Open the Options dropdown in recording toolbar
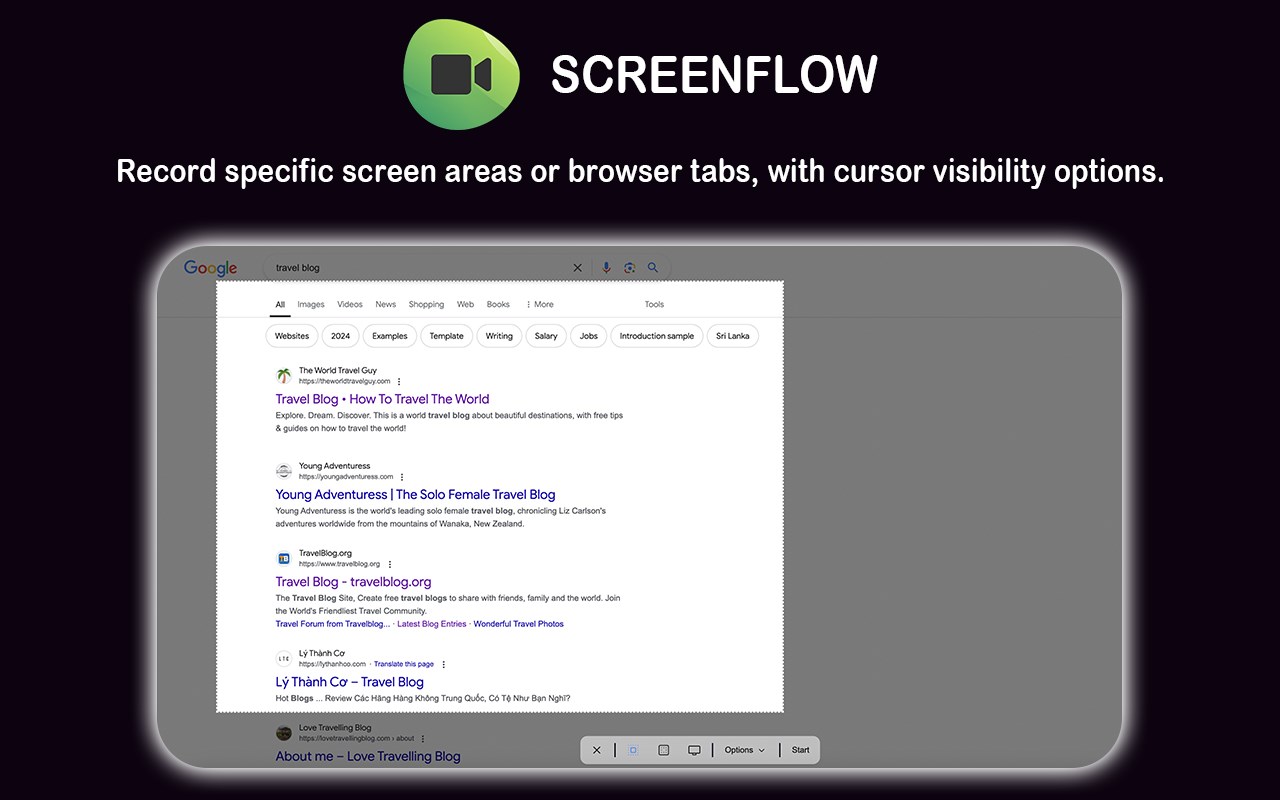 (745, 750)
